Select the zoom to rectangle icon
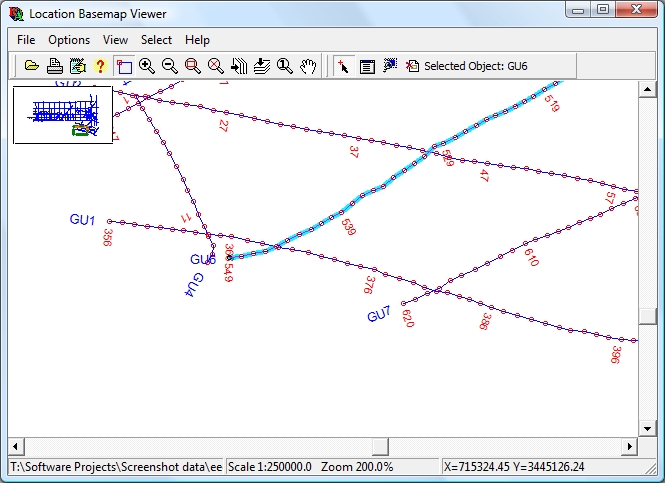Screen dimensions: 665x483 (x=193, y=66)
